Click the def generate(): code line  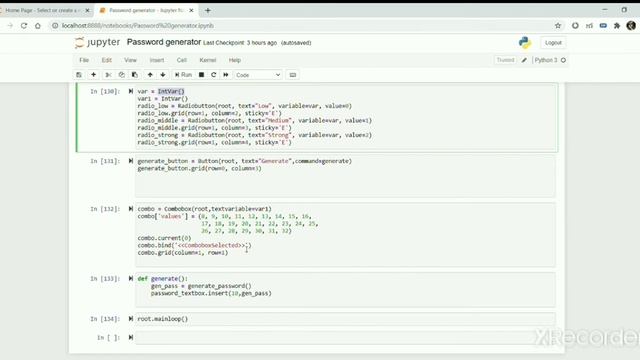pyautogui.click(x=162, y=279)
